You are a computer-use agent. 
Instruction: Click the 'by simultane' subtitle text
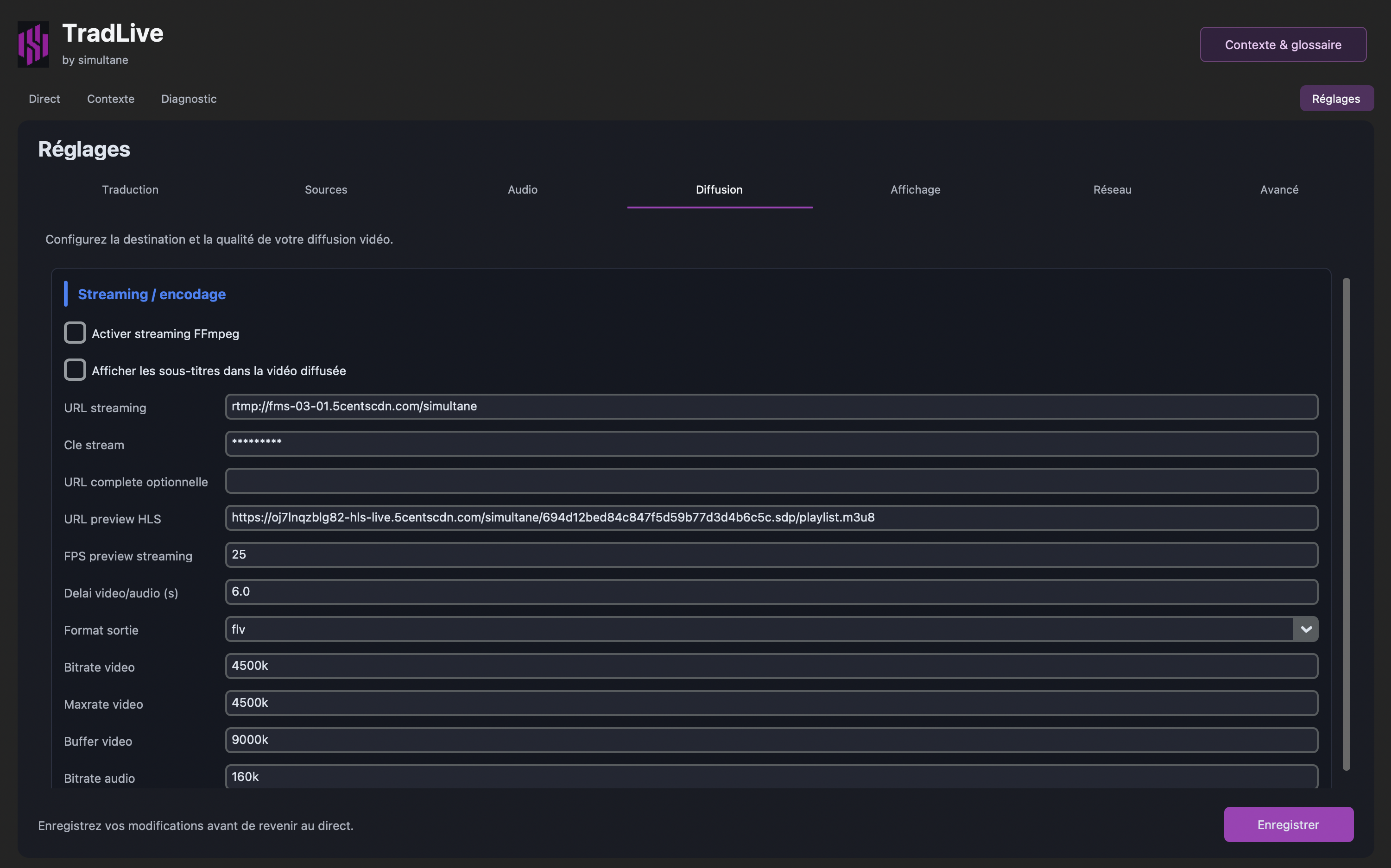tap(95, 60)
